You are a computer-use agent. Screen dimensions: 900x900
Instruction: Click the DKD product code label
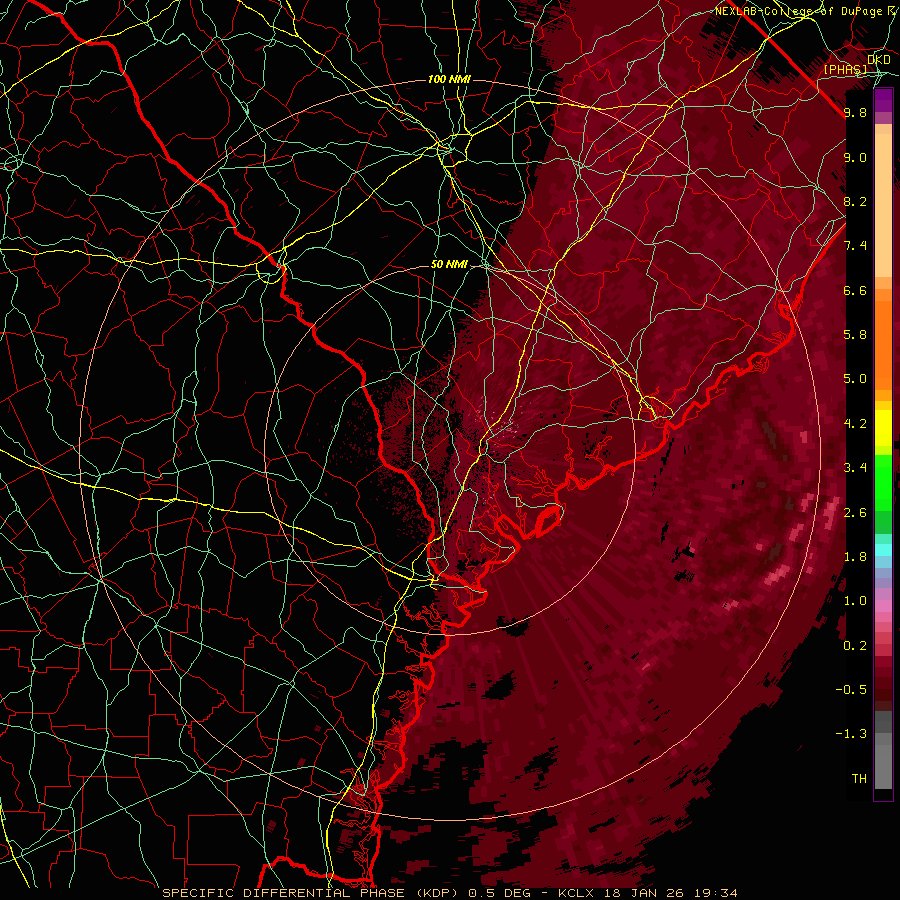[x=878, y=60]
